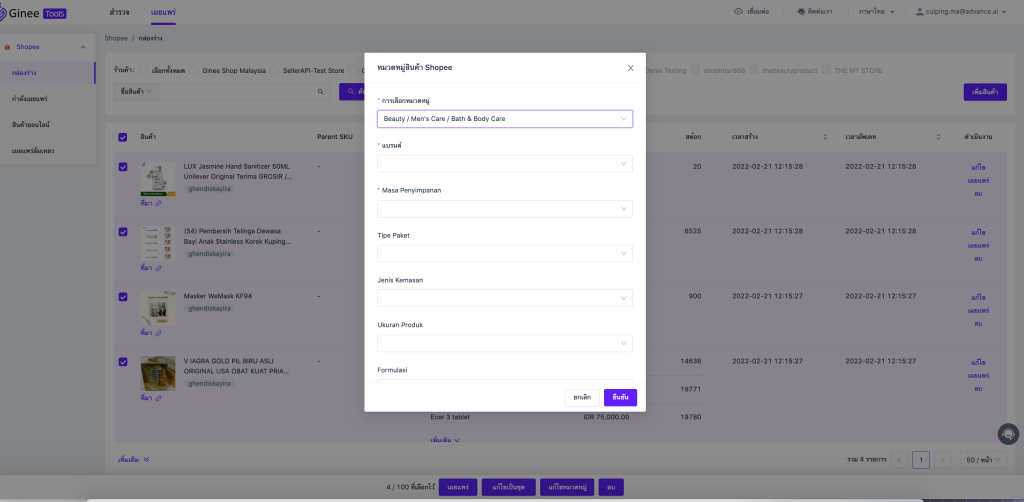The height and width of the screenshot is (502, 1024).
Task: Click the Masker WeMask product thumbnail
Action: tap(158, 309)
